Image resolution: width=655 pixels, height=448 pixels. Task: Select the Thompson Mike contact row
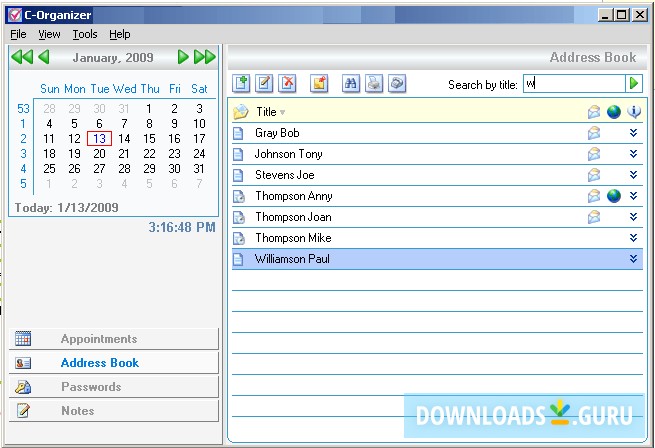[x=437, y=238]
